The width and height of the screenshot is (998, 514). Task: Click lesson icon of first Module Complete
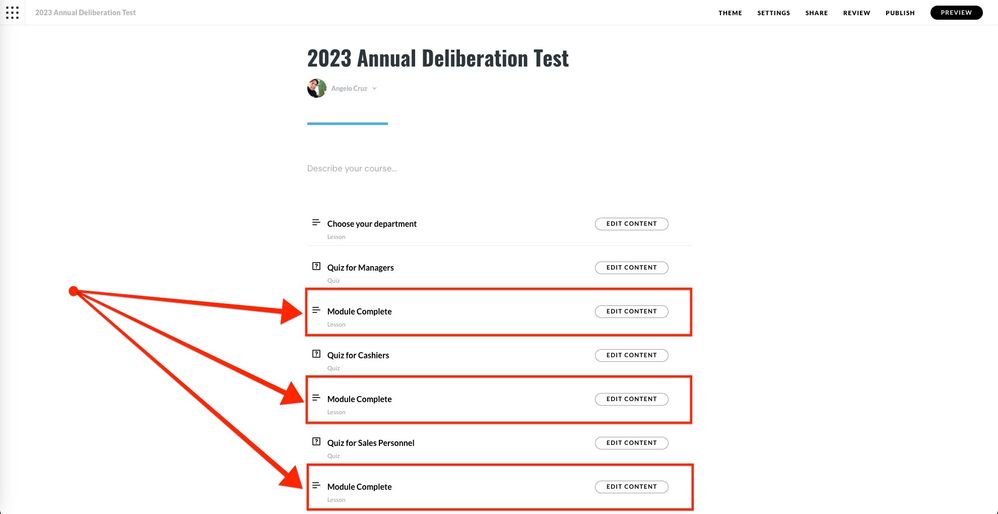coord(316,310)
